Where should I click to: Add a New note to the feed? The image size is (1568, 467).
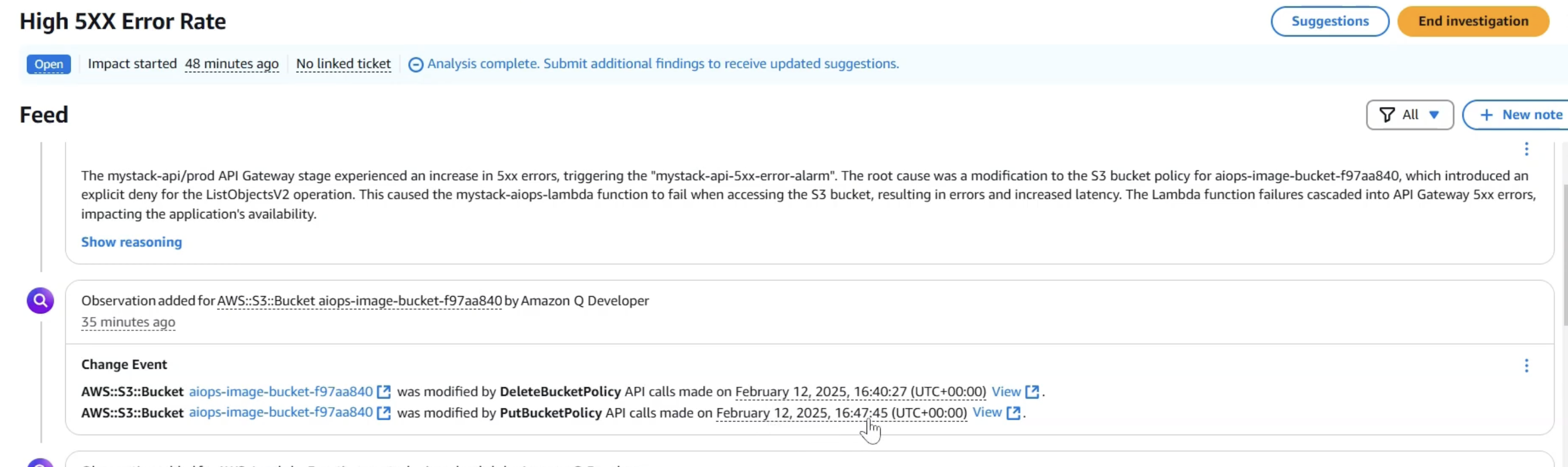[x=1520, y=115]
